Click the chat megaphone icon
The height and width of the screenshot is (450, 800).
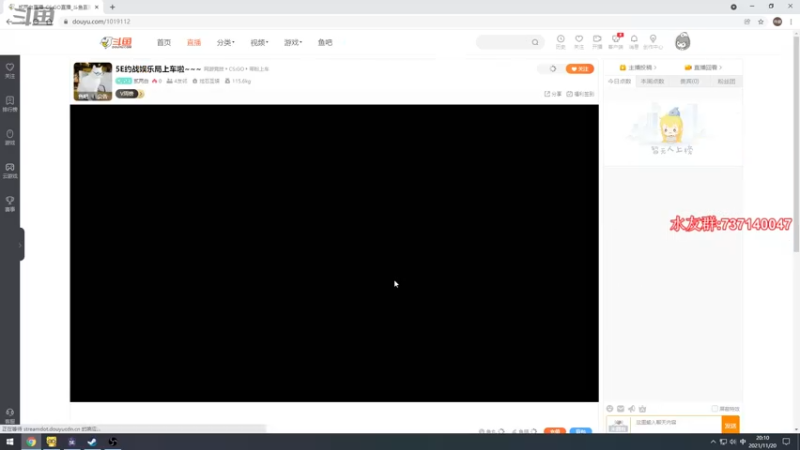click(x=632, y=409)
